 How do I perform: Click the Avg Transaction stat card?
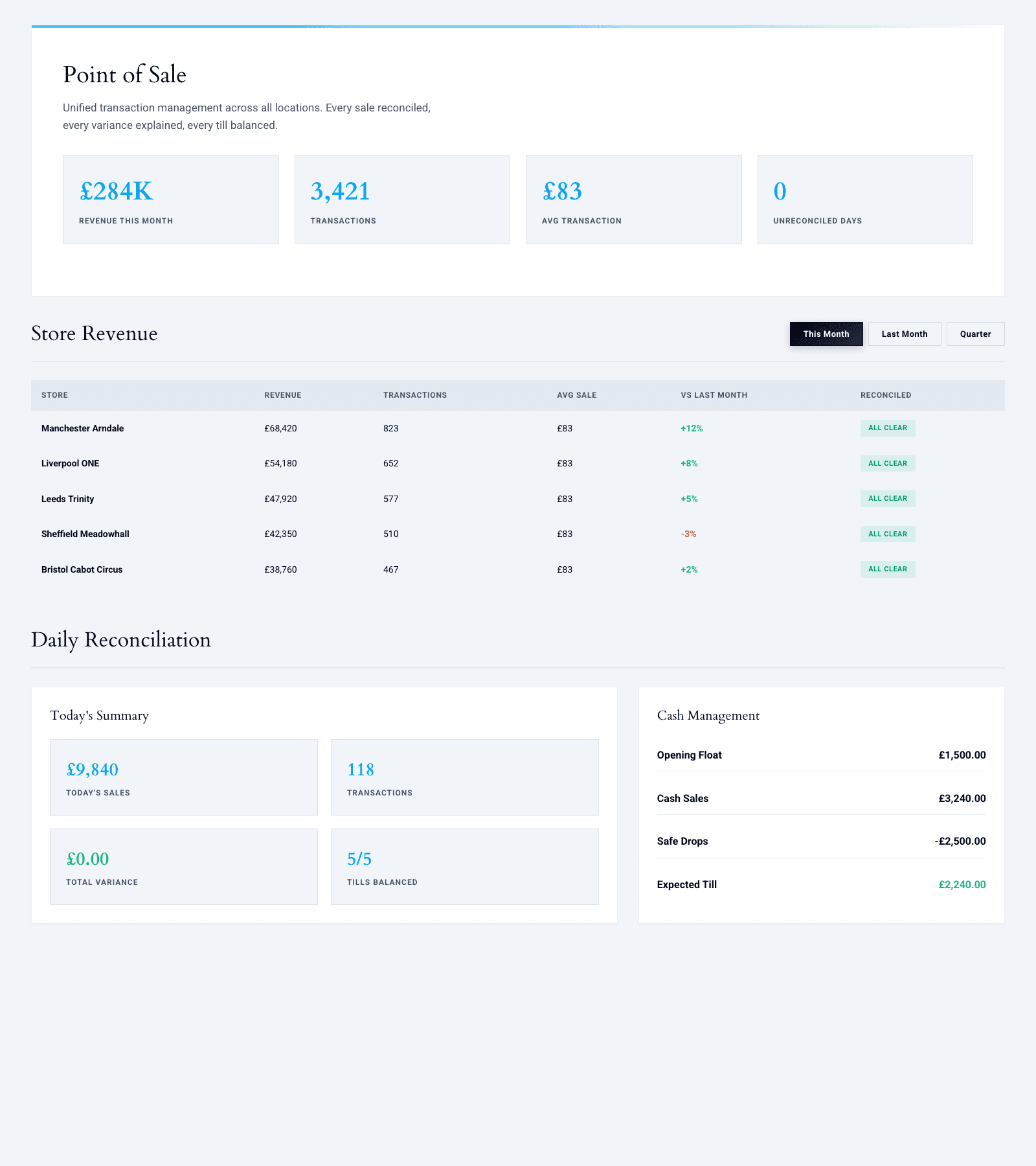(633, 198)
